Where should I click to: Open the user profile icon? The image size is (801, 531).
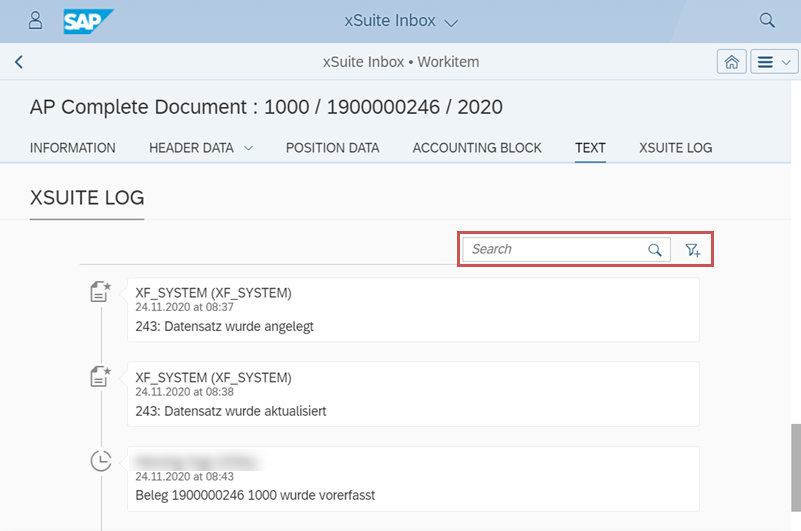[x=35, y=20]
